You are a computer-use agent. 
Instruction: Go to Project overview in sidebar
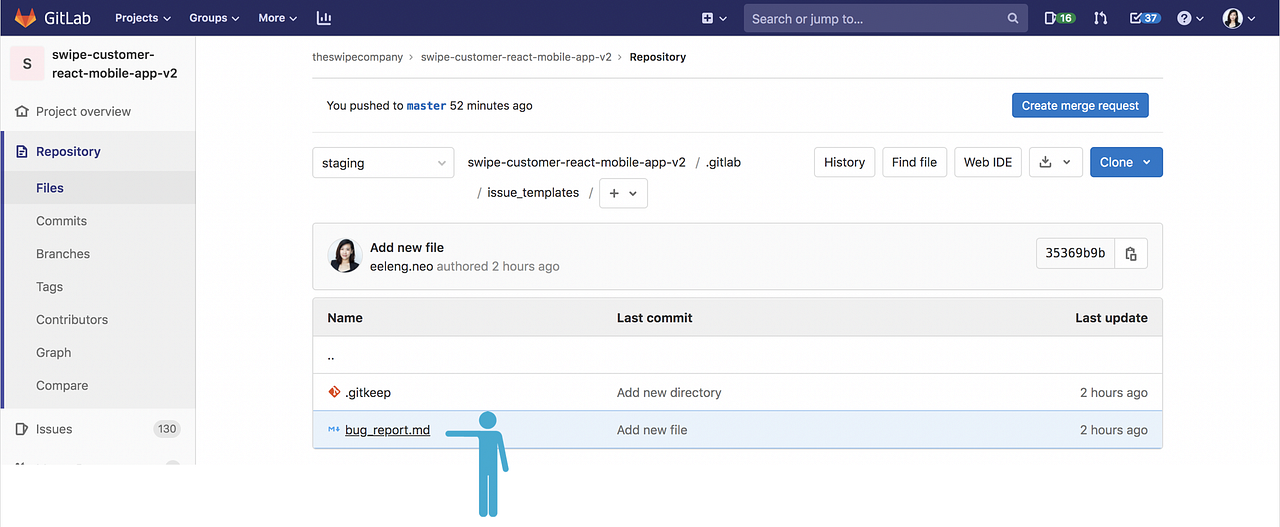pyautogui.click(x=83, y=111)
